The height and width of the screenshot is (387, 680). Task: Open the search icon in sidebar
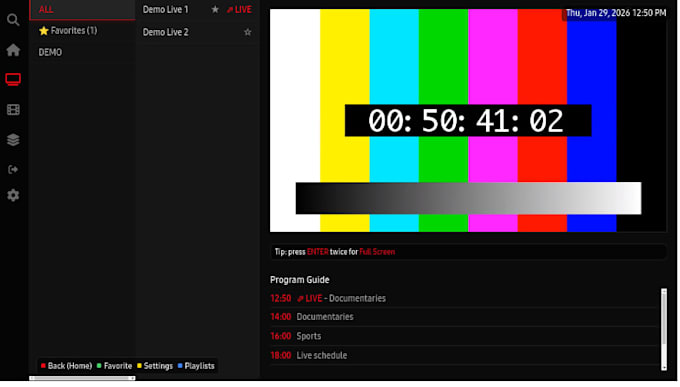(x=13, y=20)
